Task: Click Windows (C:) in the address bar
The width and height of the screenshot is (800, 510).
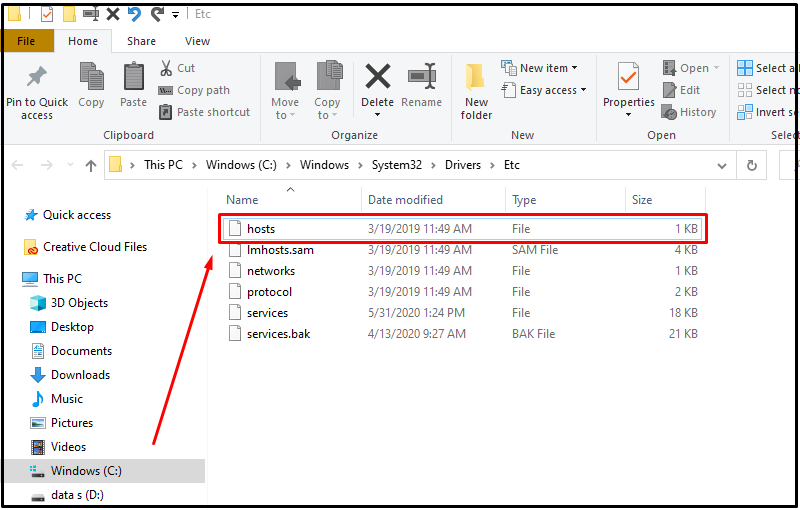Action: pyautogui.click(x=241, y=165)
